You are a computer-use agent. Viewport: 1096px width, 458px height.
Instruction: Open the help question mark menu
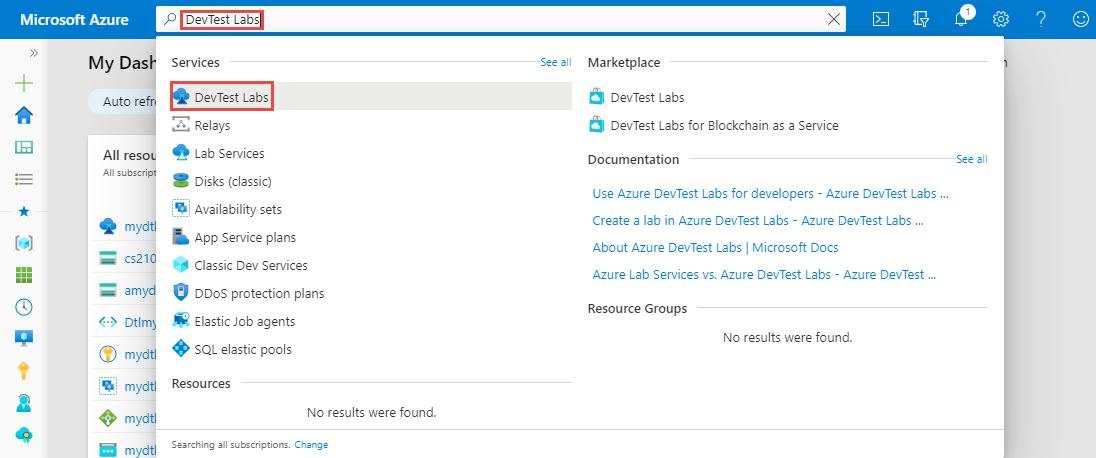pos(1041,19)
